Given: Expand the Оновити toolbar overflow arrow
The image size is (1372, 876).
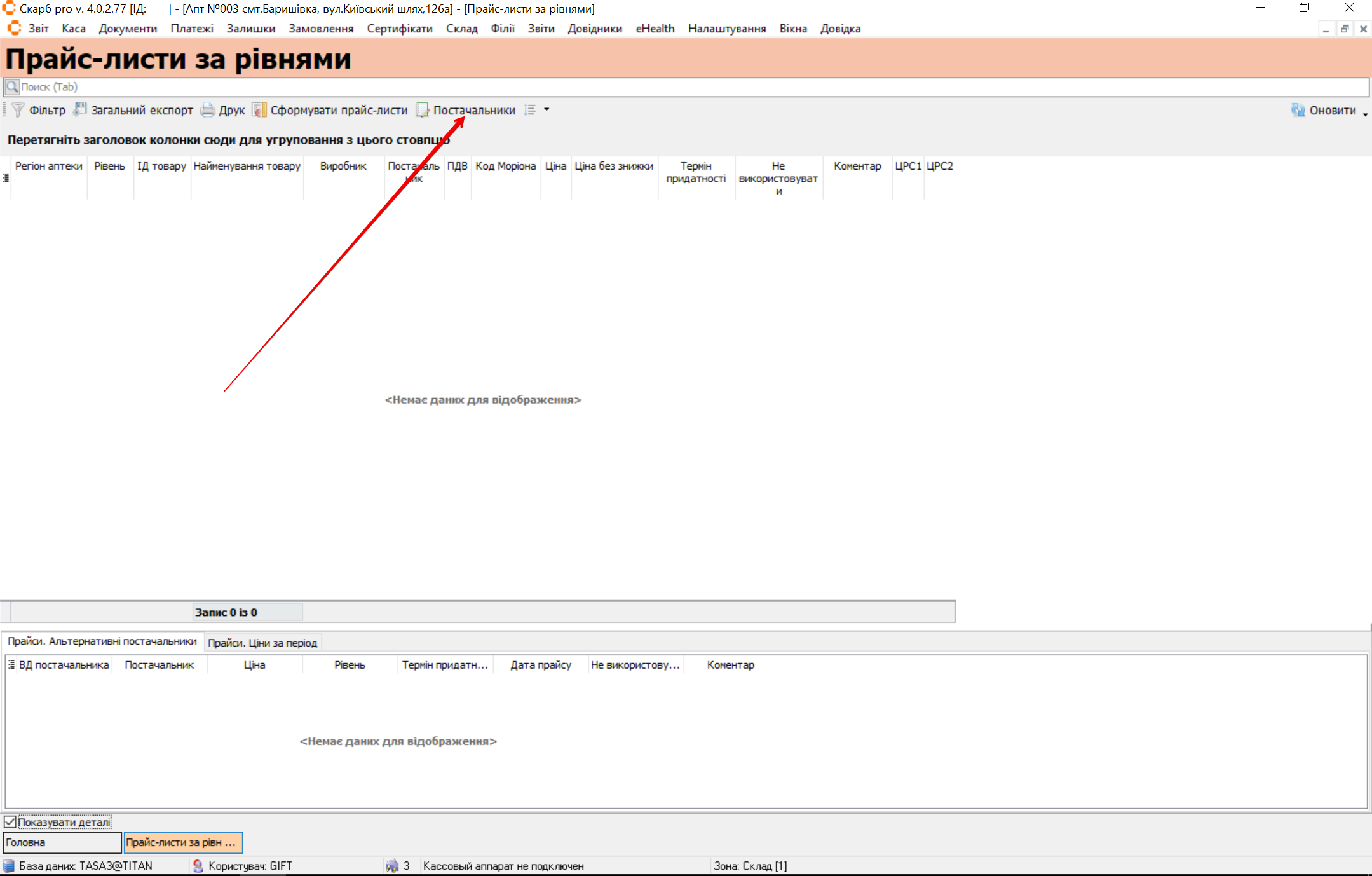Looking at the screenshot, I should click(1365, 114).
